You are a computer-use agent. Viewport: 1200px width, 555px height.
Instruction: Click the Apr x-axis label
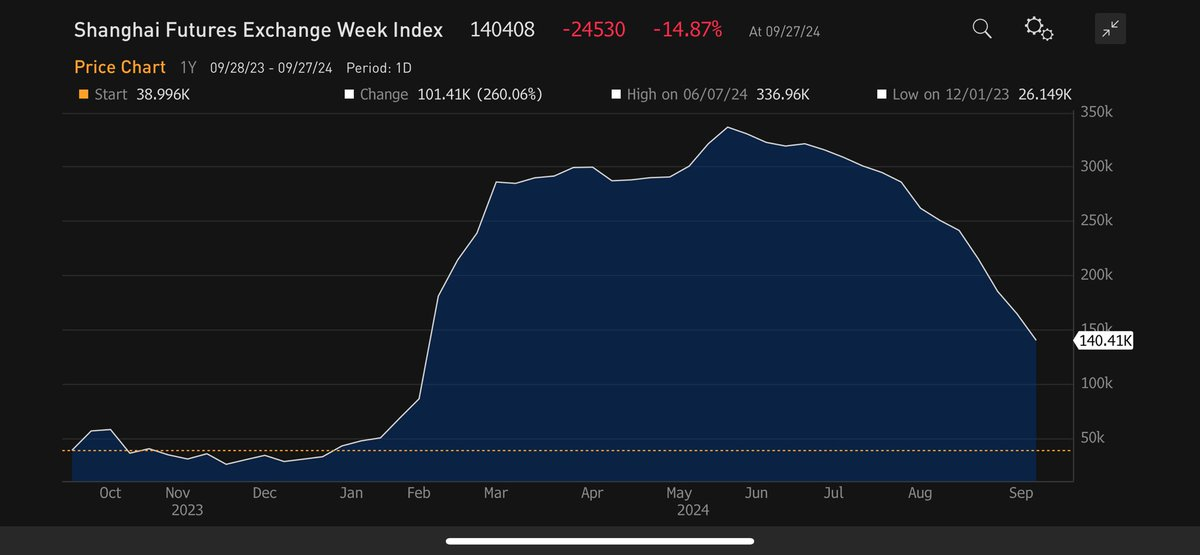592,493
